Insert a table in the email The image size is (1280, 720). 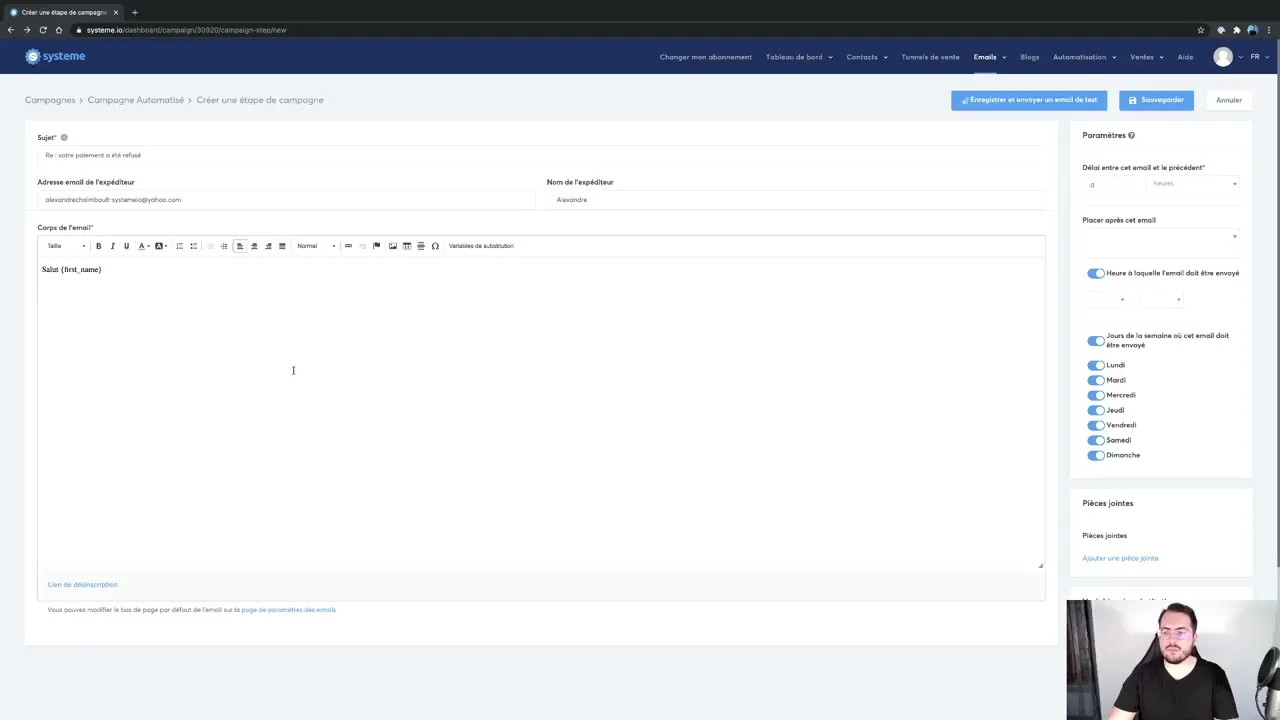tap(406, 246)
